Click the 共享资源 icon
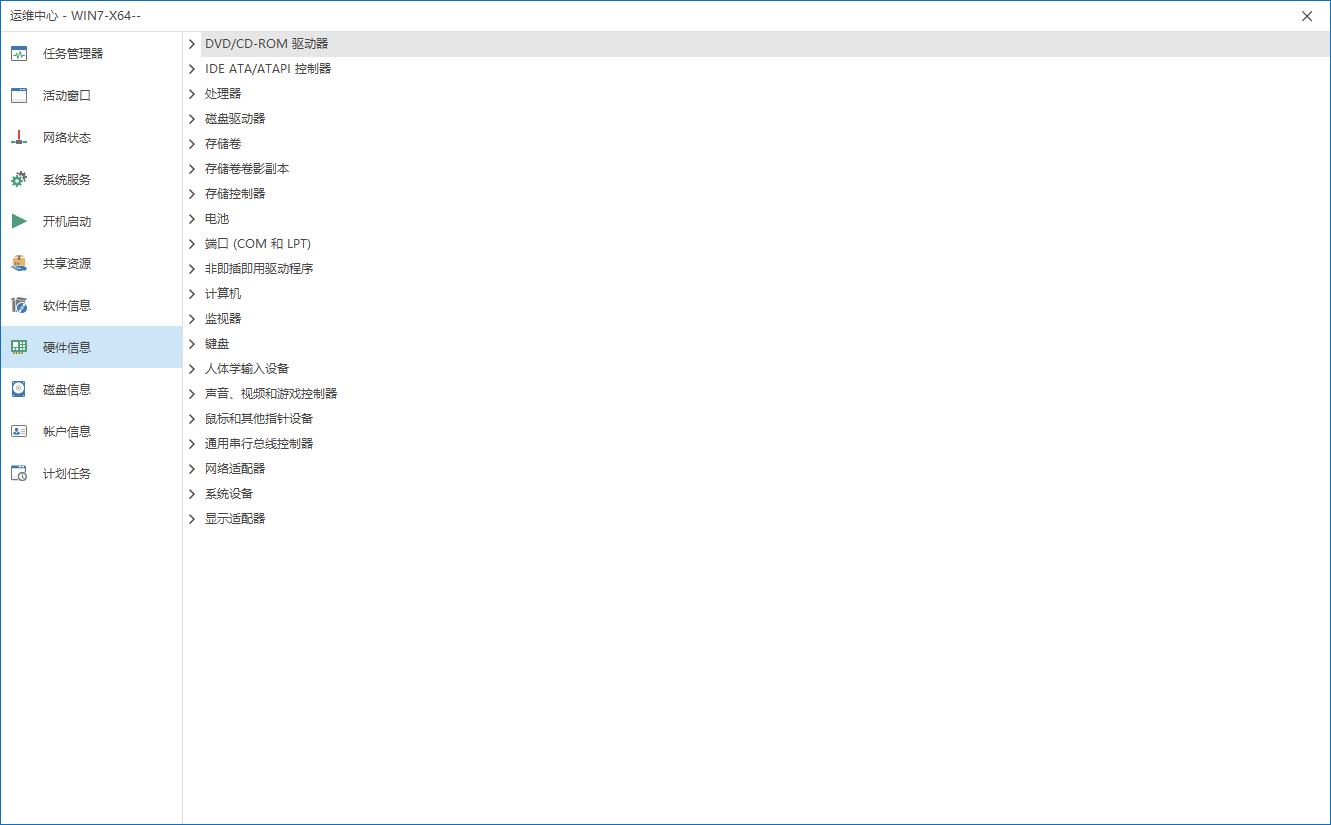The image size is (1331, 825). point(19,264)
